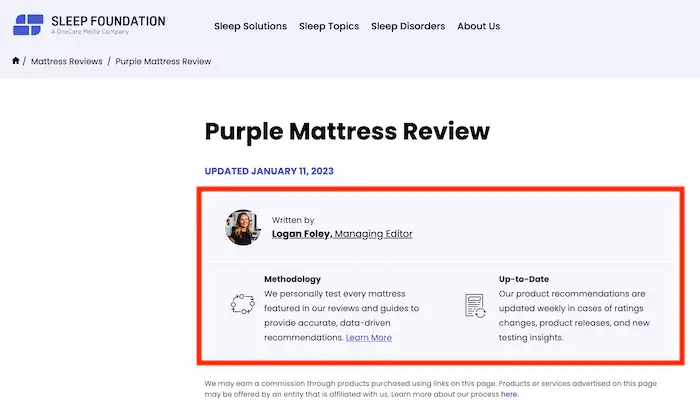700x414 pixels.
Task: Click the Up-to-Date document refresh icon
Action: (475, 305)
